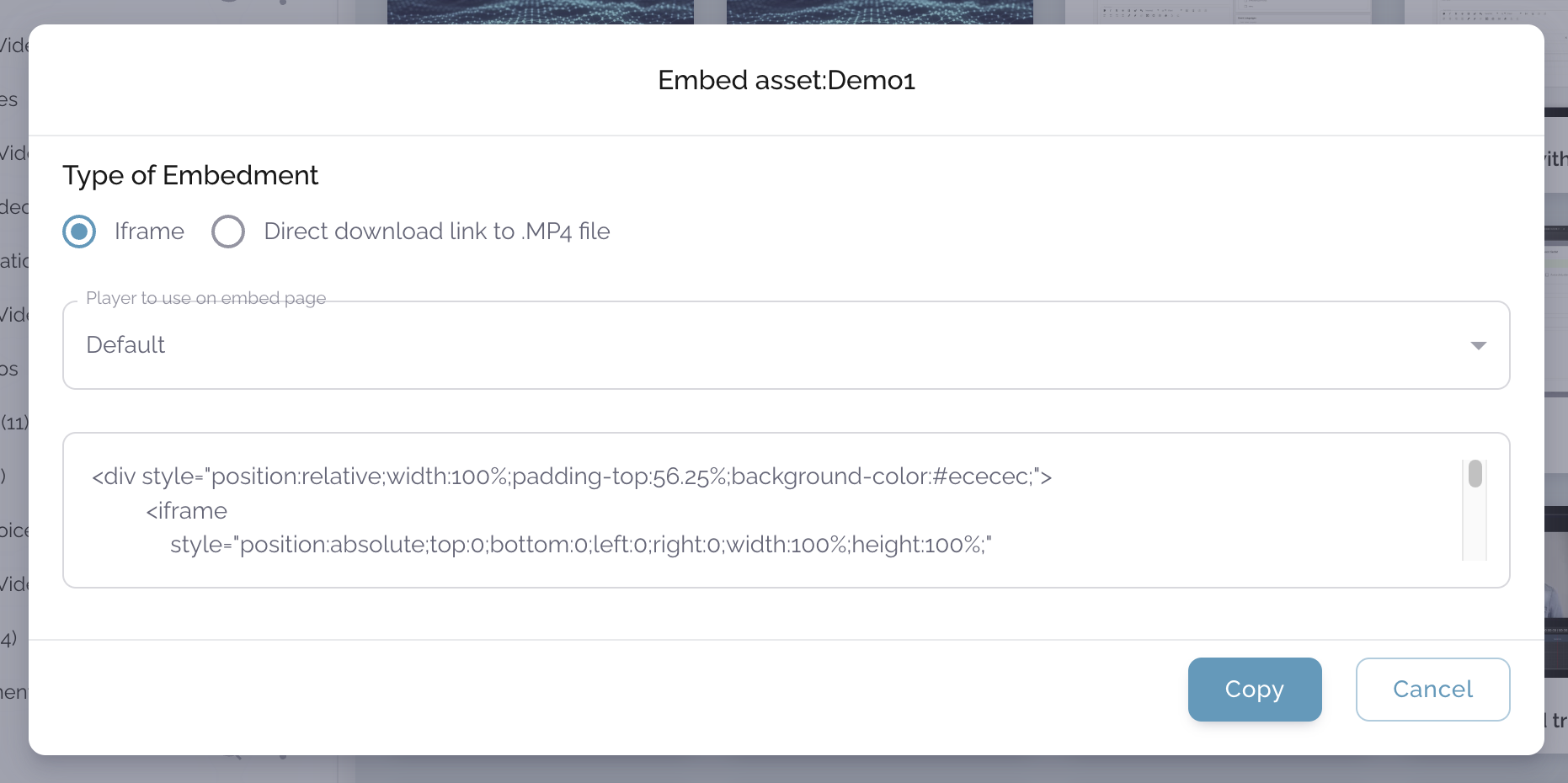Click the first blue video thumbnail behind dialog
Image resolution: width=1568 pixels, height=783 pixels.
[540, 11]
